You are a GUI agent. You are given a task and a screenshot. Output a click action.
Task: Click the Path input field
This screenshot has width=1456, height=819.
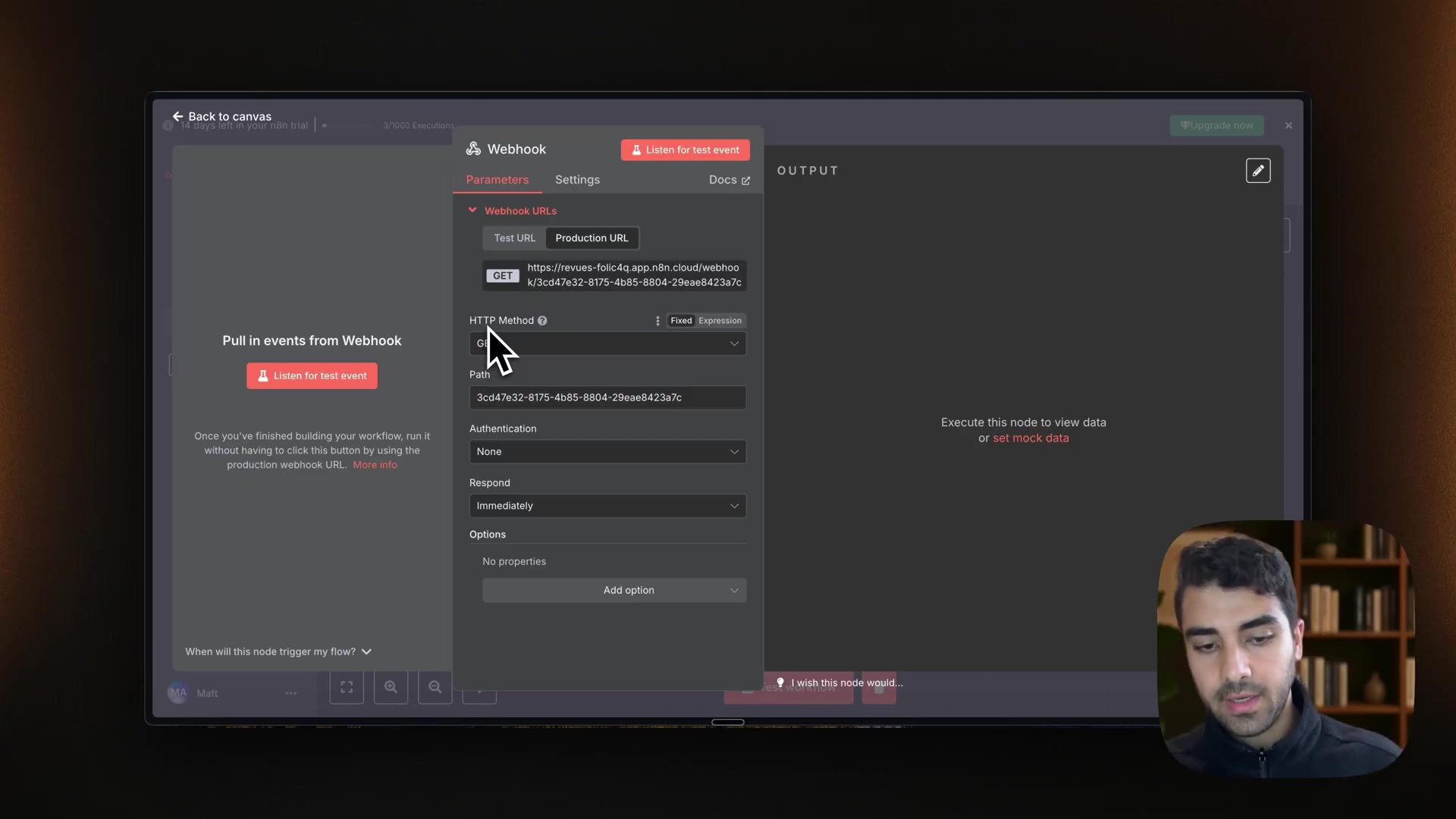coord(607,397)
